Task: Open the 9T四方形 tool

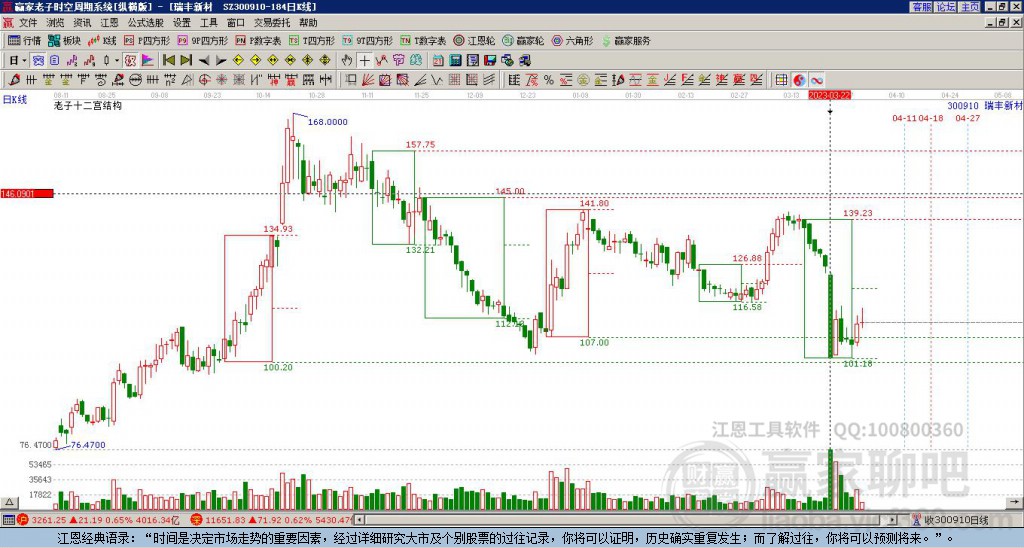Action: coord(368,40)
